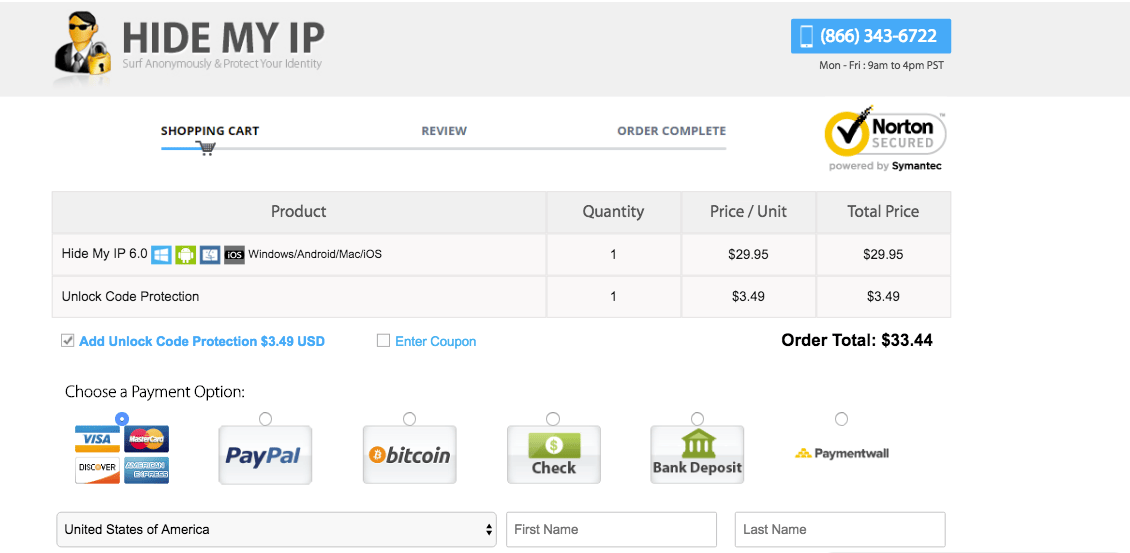
Task: Tick the Enter Coupon checkbox
Action: click(x=383, y=341)
